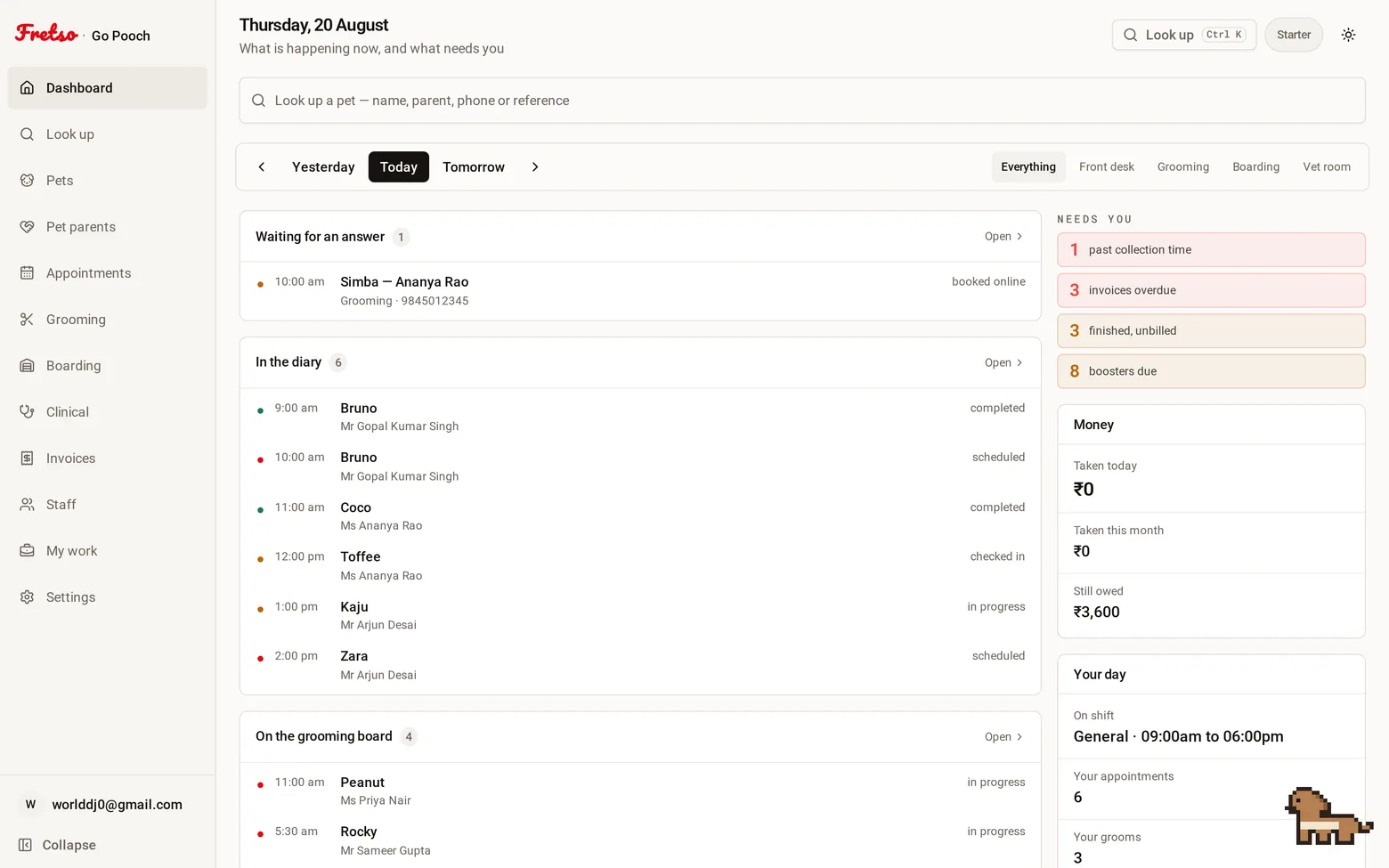
Task: Open Toffee's 12:00 pm appointment
Action: 640,566
